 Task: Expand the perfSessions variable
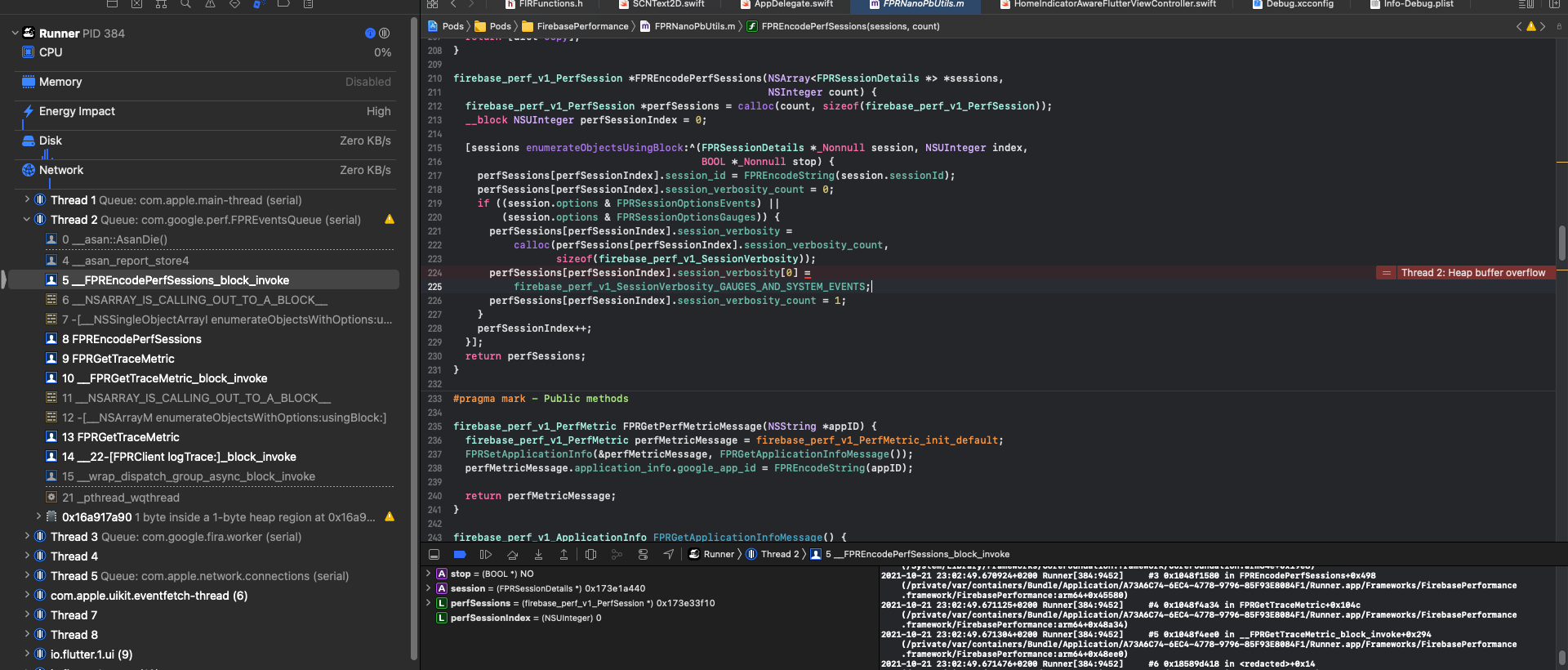pos(428,603)
